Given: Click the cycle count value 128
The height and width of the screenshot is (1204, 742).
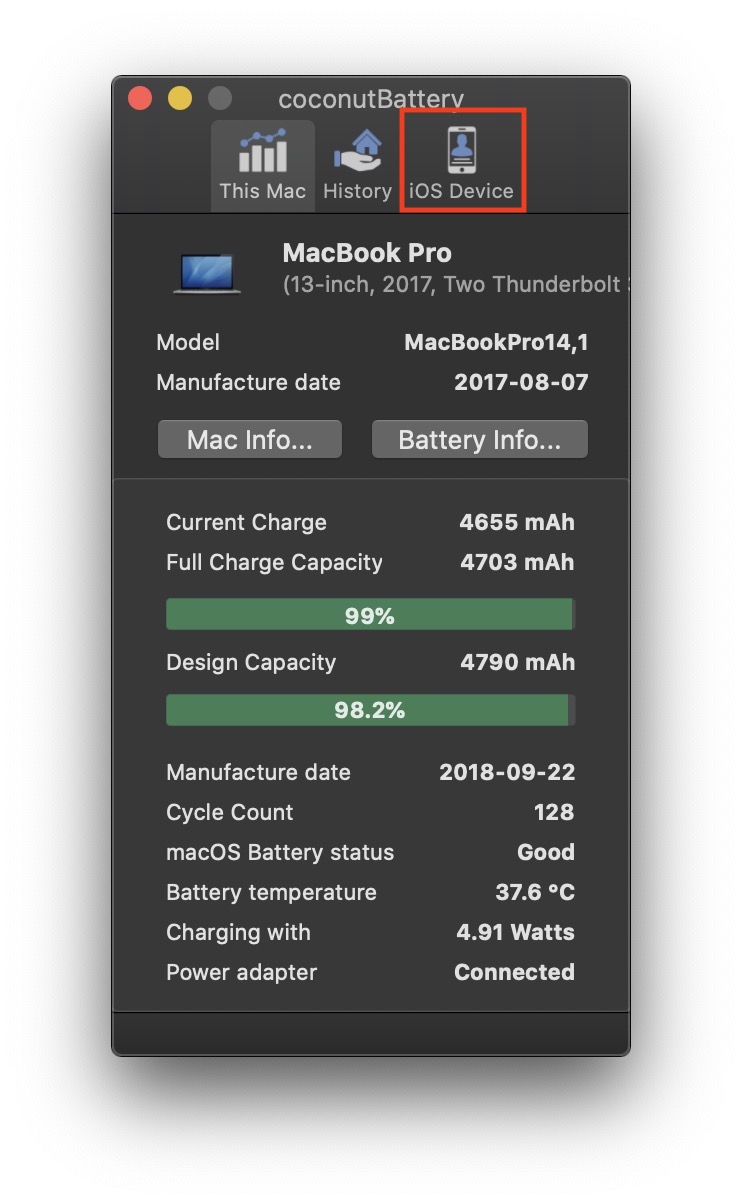Looking at the screenshot, I should pyautogui.click(x=553, y=813).
